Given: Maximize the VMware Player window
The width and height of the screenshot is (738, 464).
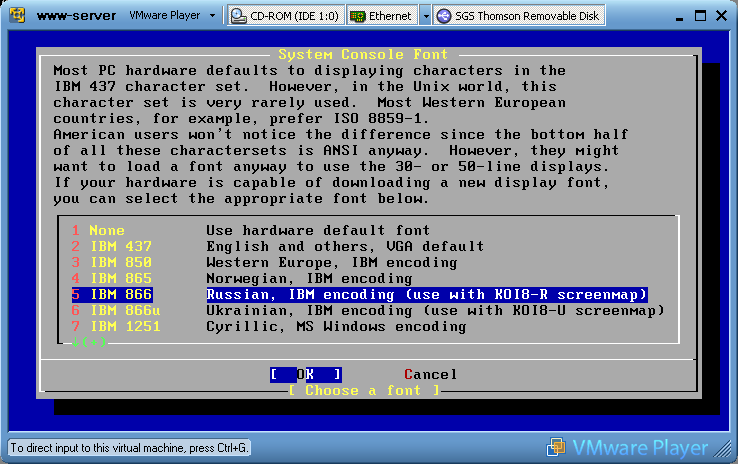Looking at the screenshot, I should pos(700,16).
